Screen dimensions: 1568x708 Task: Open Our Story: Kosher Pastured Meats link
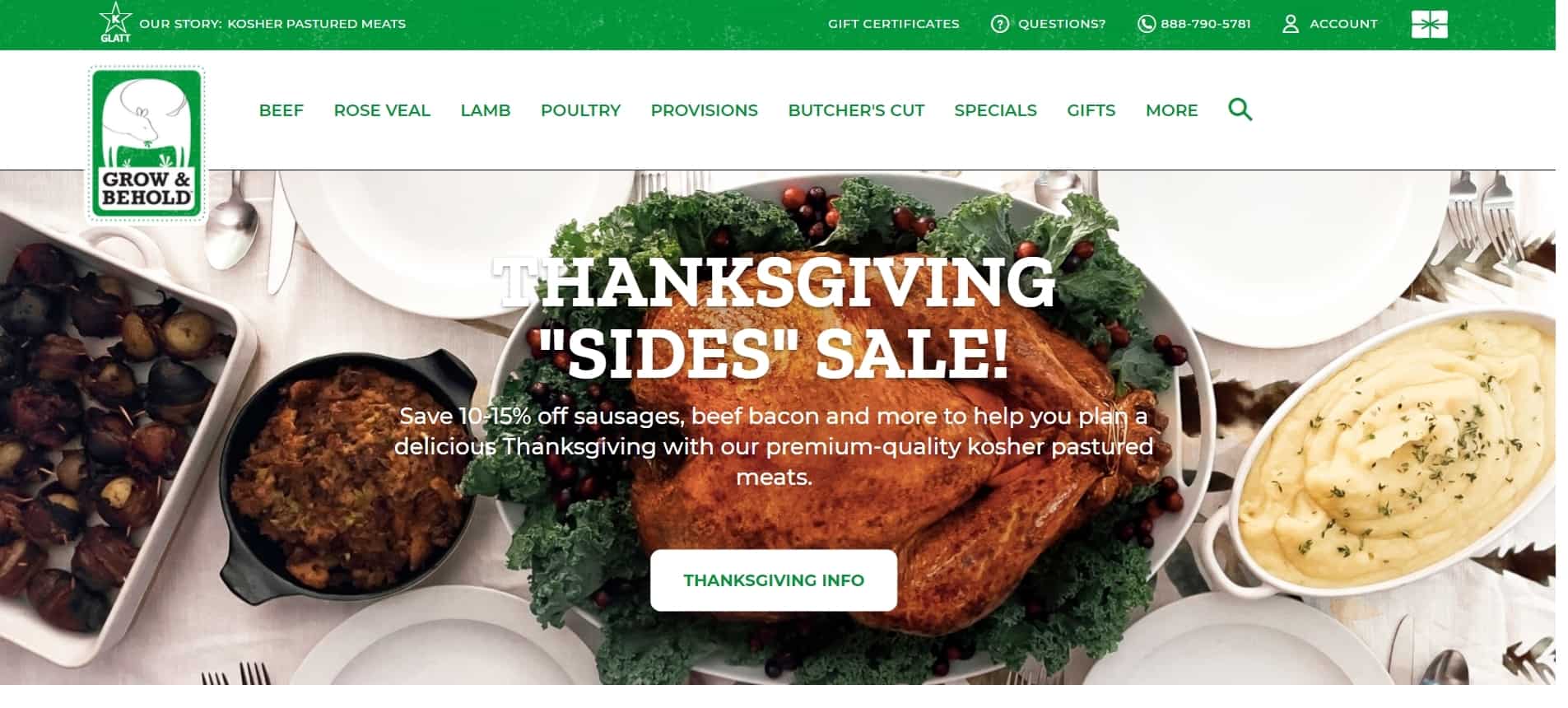click(x=272, y=24)
